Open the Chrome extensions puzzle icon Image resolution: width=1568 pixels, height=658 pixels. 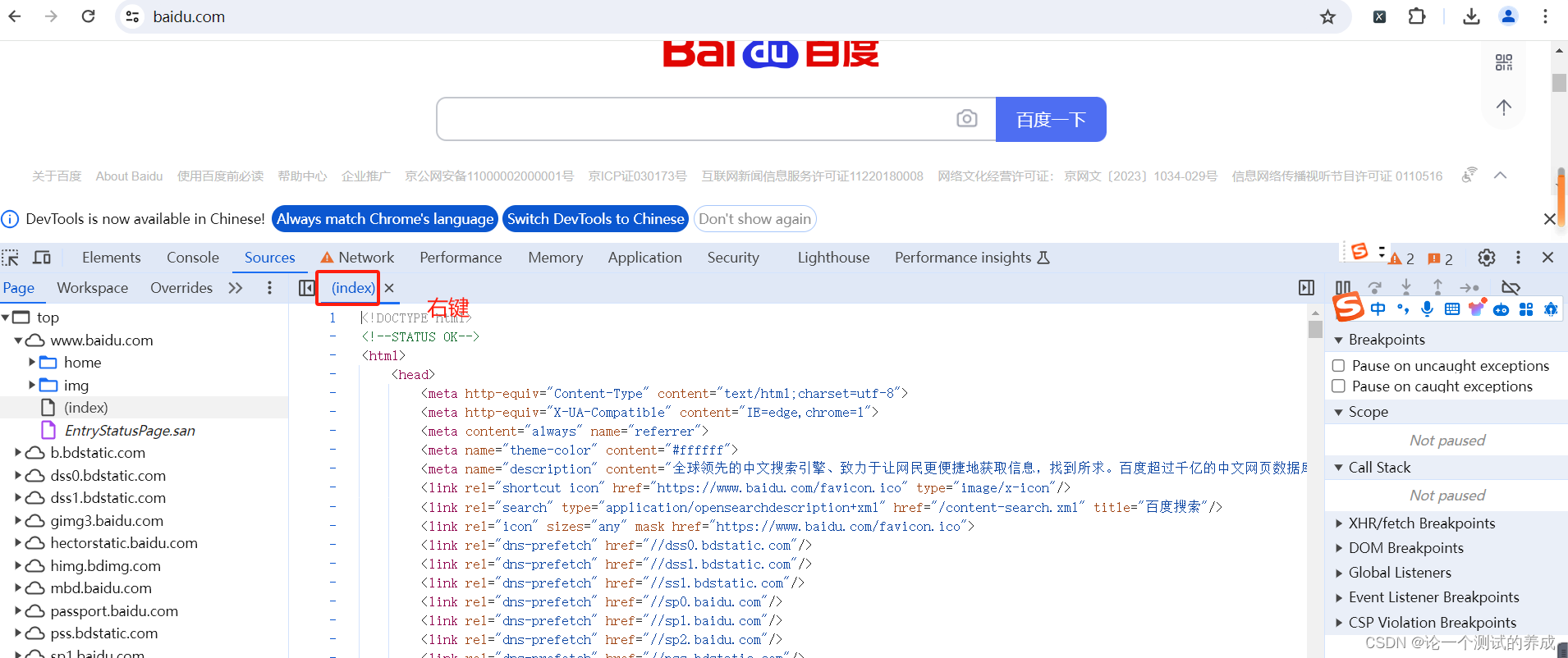1417,16
